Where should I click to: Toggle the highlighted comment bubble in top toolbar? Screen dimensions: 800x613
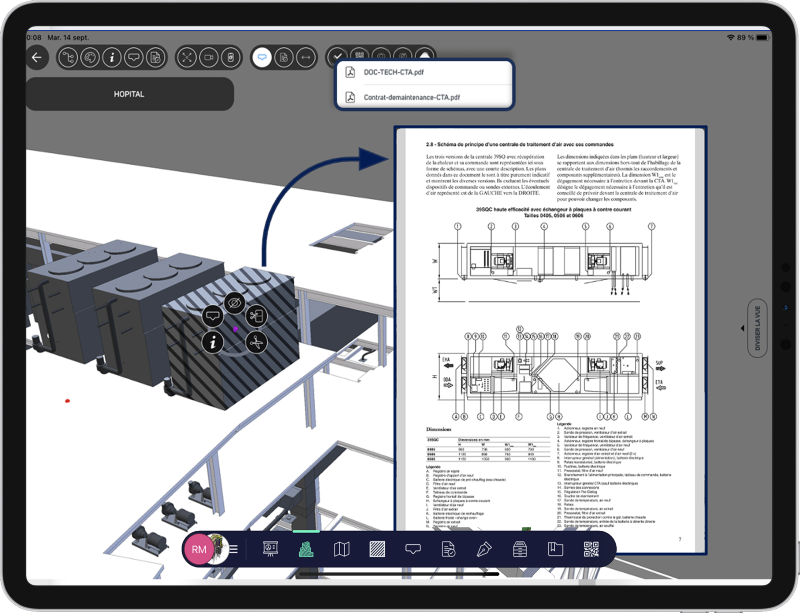[261, 58]
